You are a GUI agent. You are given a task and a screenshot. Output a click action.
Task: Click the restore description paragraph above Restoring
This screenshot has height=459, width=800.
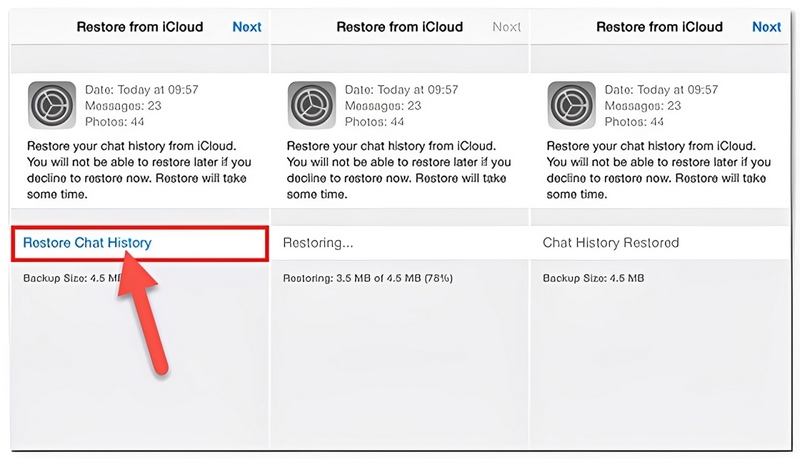click(398, 170)
